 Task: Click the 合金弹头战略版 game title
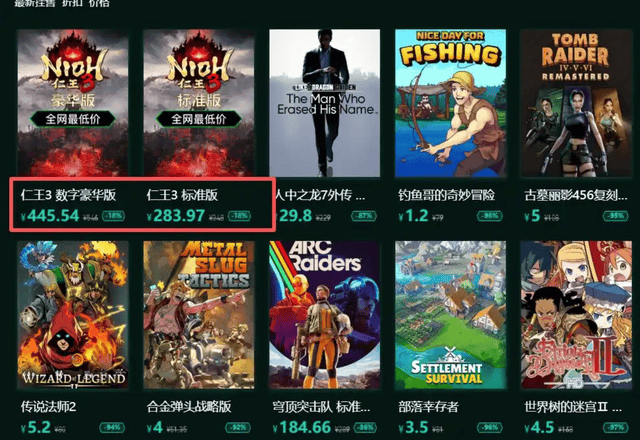[x=189, y=407]
